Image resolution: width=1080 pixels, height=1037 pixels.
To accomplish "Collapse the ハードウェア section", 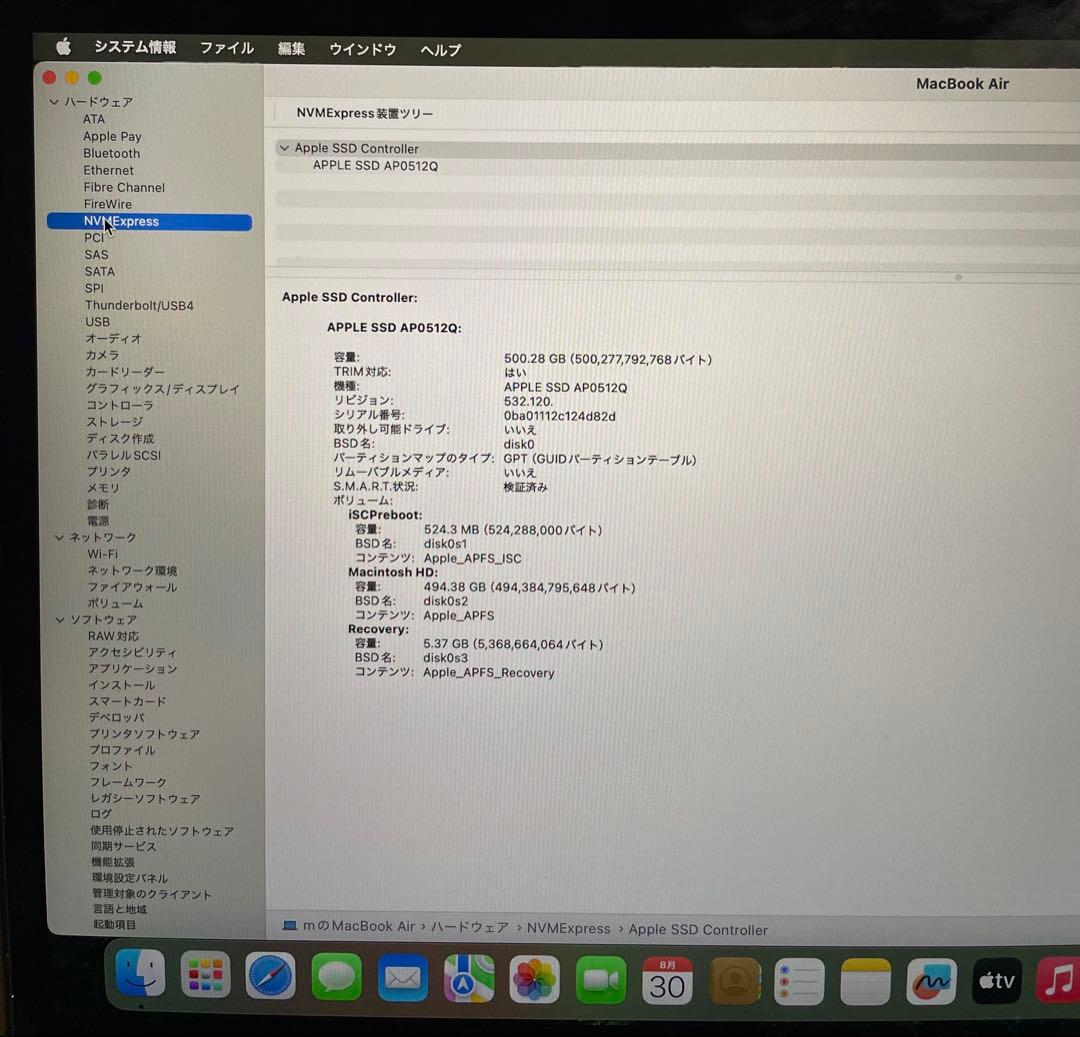I will click(54, 101).
